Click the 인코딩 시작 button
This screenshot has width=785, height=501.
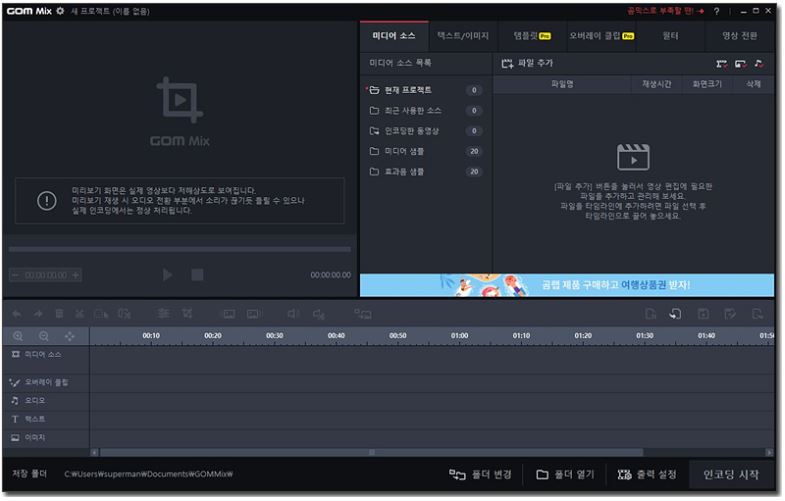[731, 474]
